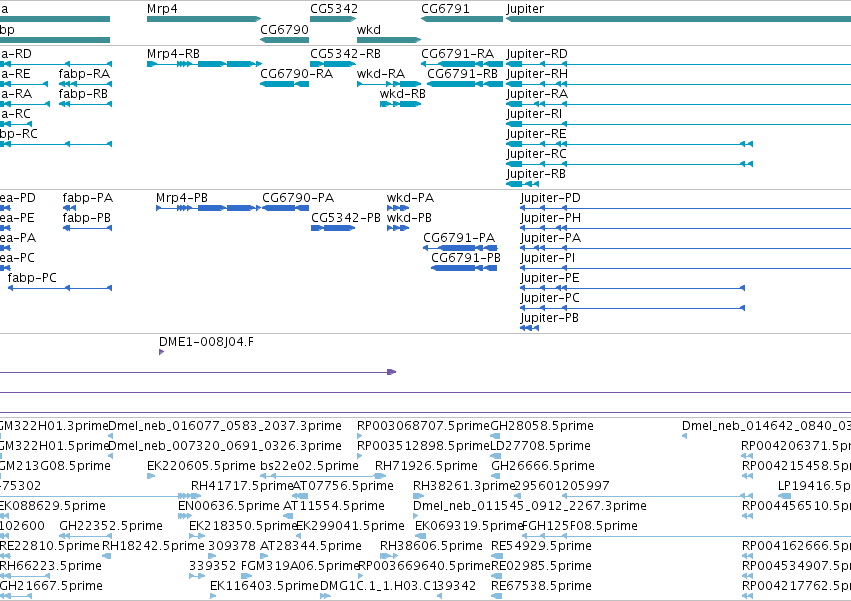Click protein Jupiter-PD
This screenshot has width=851, height=601.
pos(550,198)
